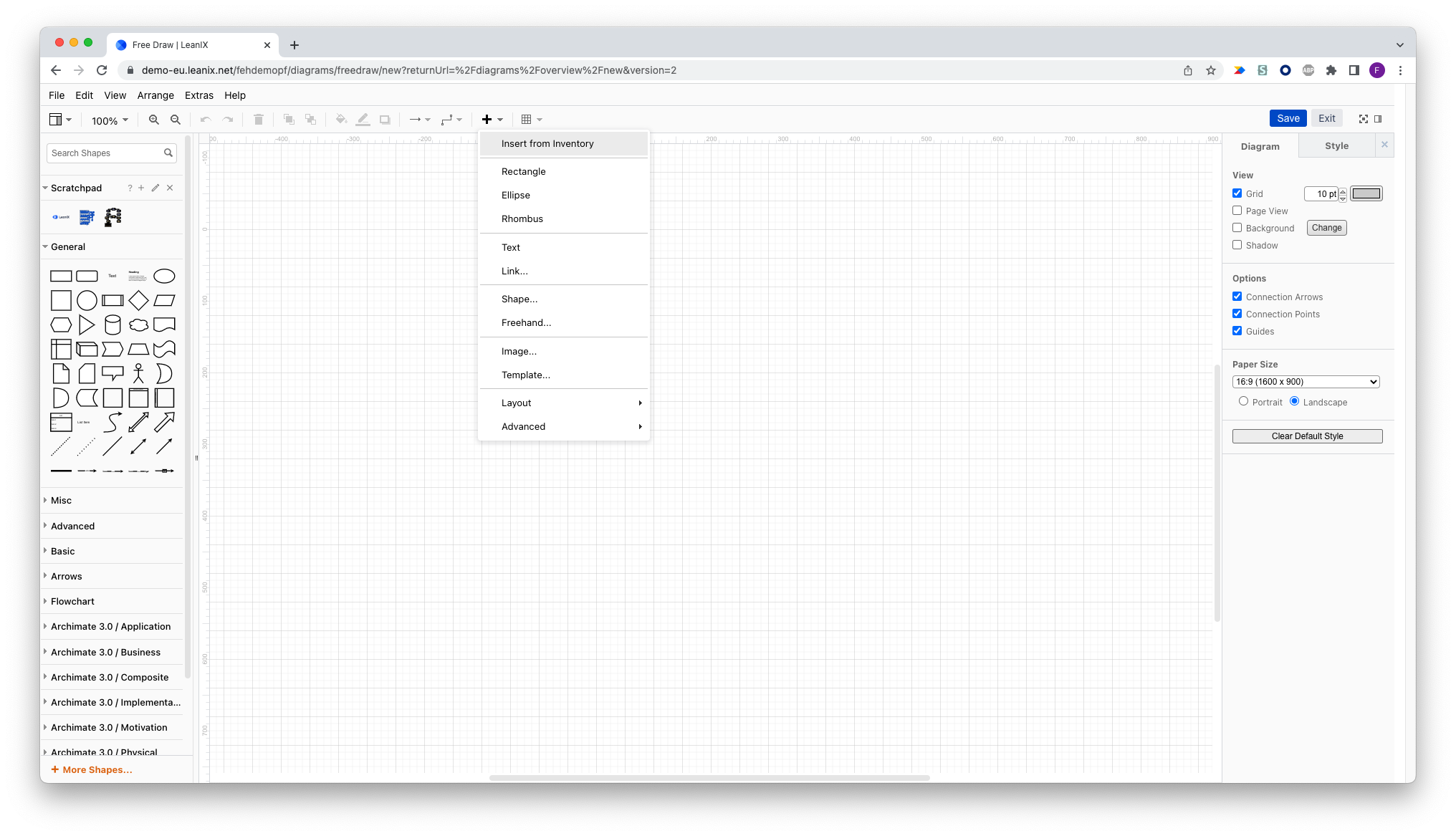Click the To Front toolbar icon
Viewport: 1456px width, 836px height.
289,120
